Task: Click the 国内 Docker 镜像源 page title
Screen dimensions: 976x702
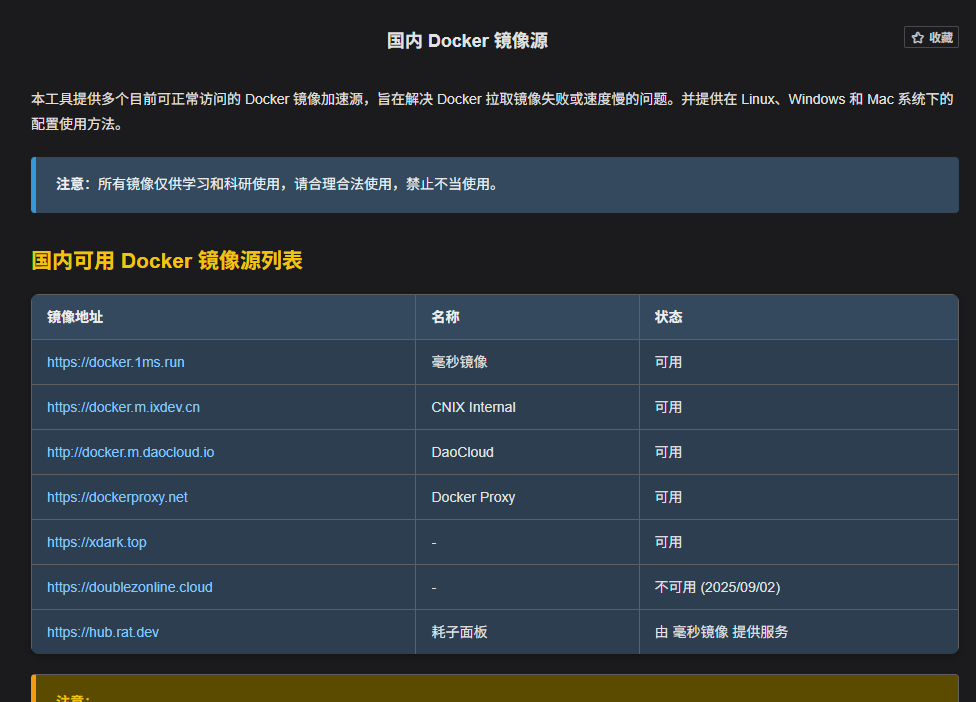Action: coord(467,40)
